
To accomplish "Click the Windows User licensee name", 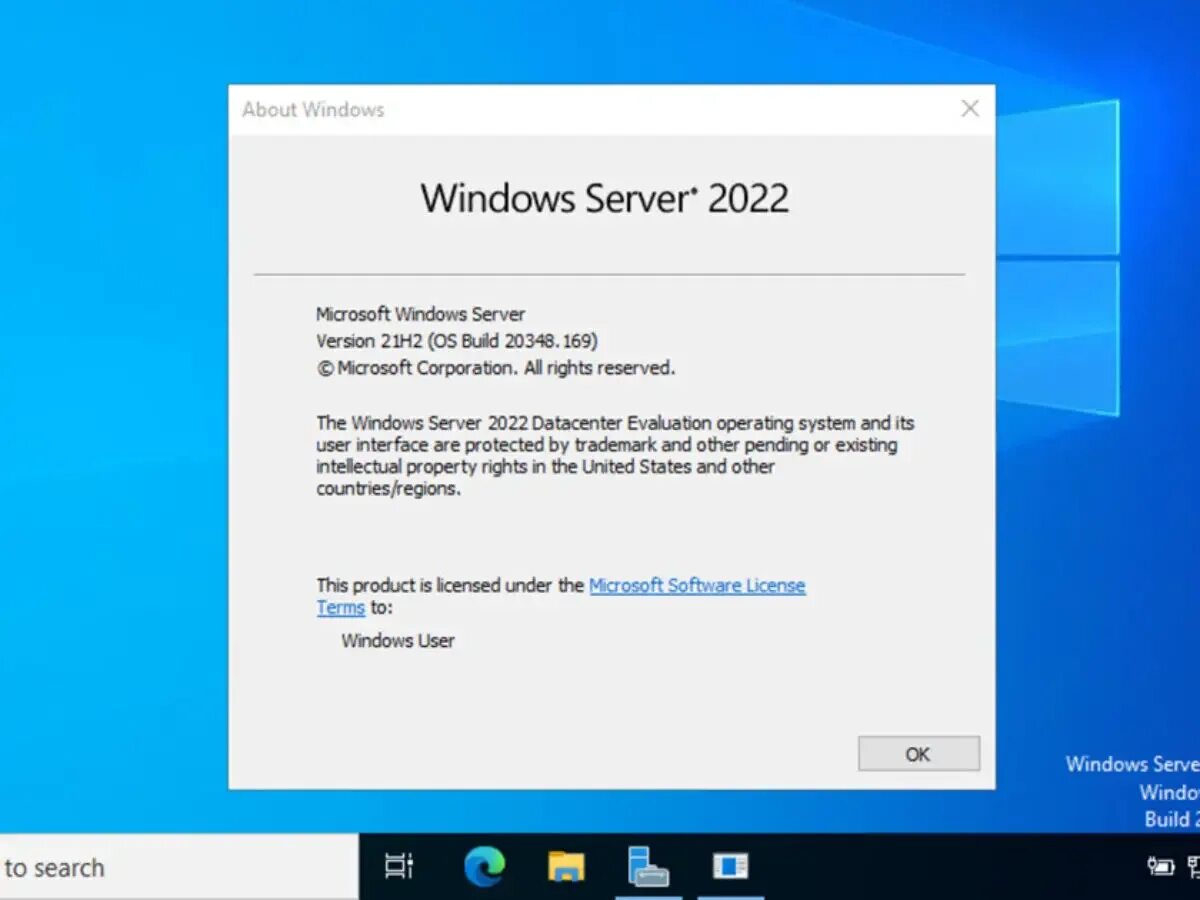I will point(398,640).
